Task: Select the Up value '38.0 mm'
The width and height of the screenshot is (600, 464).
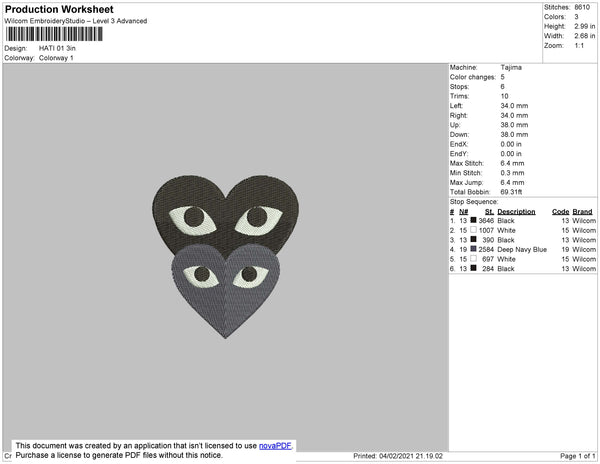Action: 514,125
